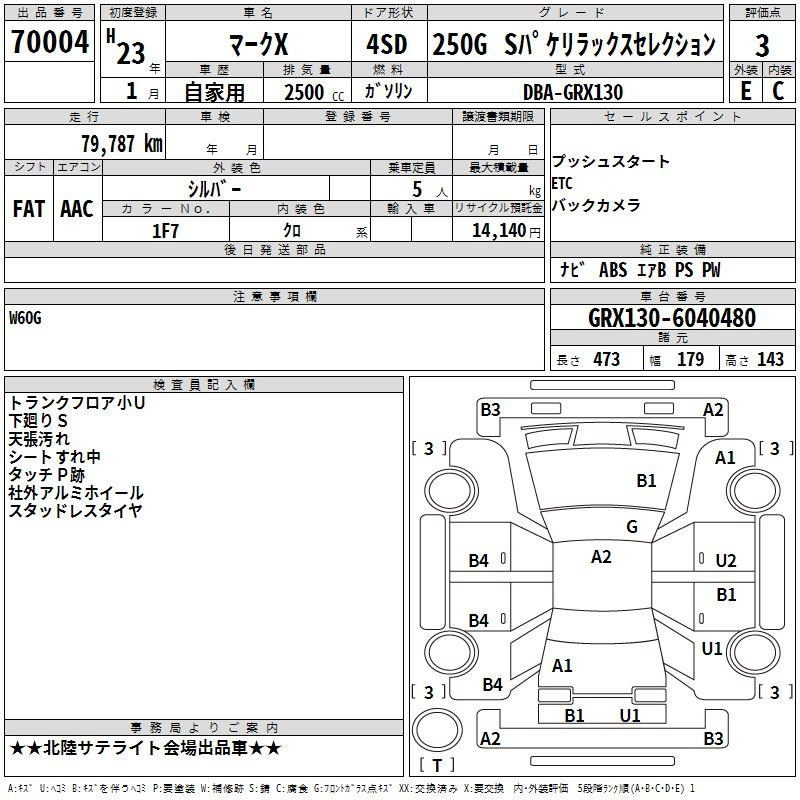Screen dimensions: 800x800
Task: Click the recycle deposit 14,140 yen cell
Action: click(498, 230)
